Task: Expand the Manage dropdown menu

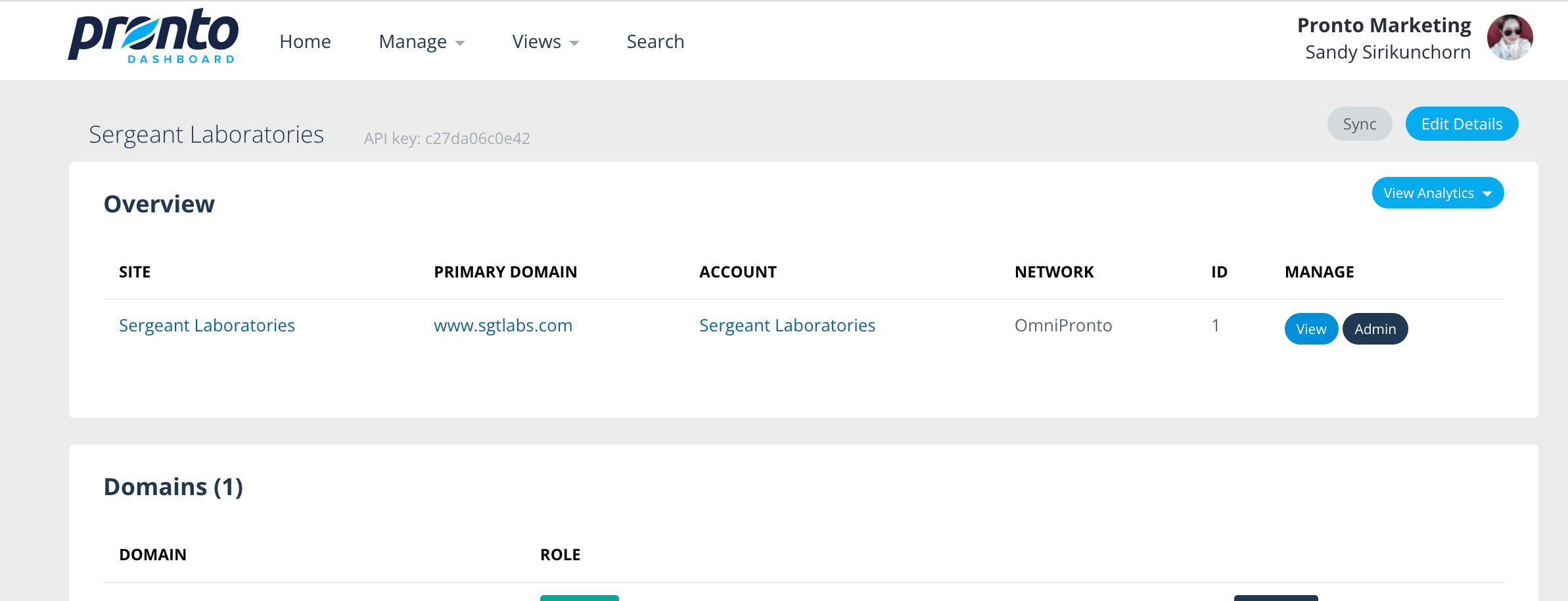Action: (x=421, y=42)
